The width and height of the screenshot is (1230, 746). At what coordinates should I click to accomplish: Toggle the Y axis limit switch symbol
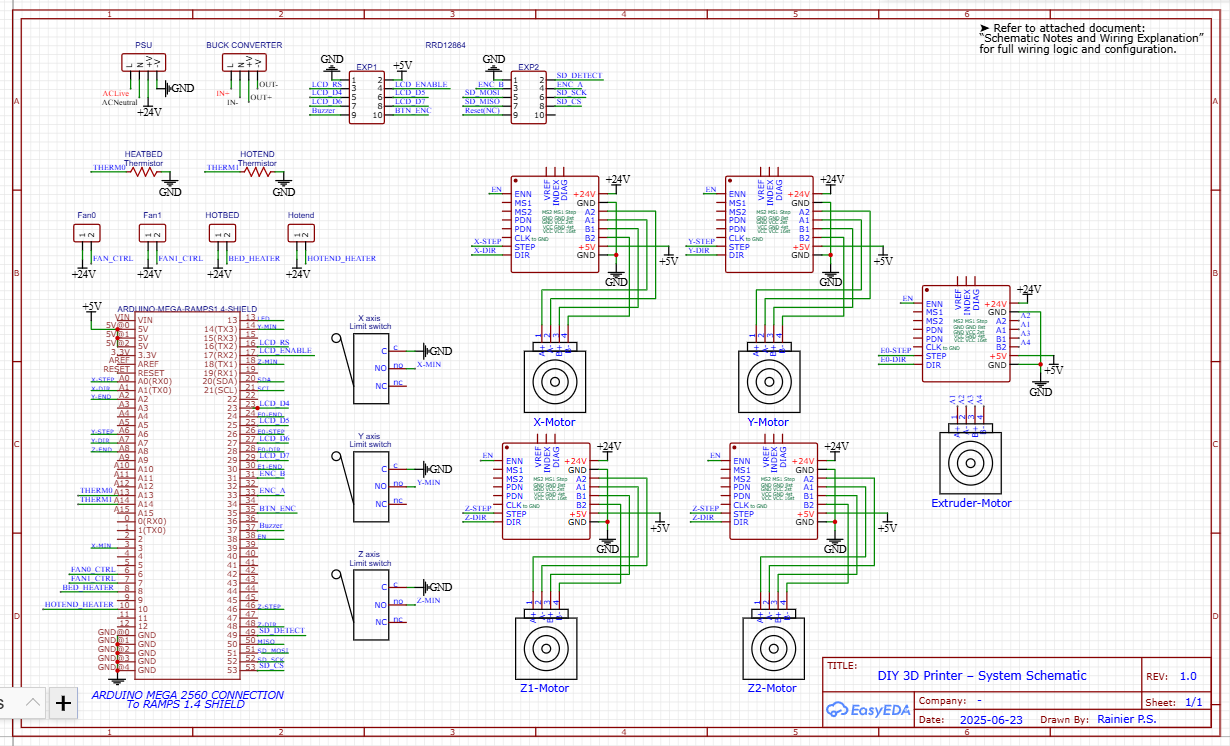point(369,488)
